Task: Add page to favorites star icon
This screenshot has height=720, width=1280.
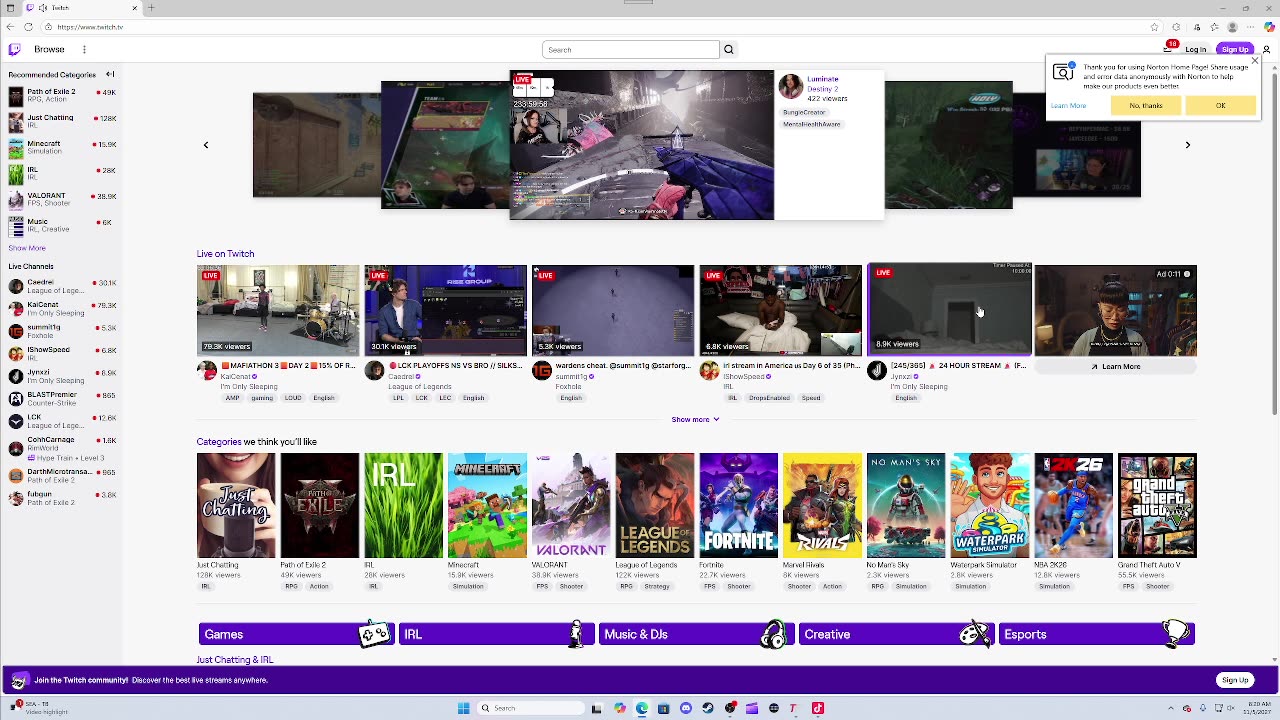Action: click(1155, 27)
